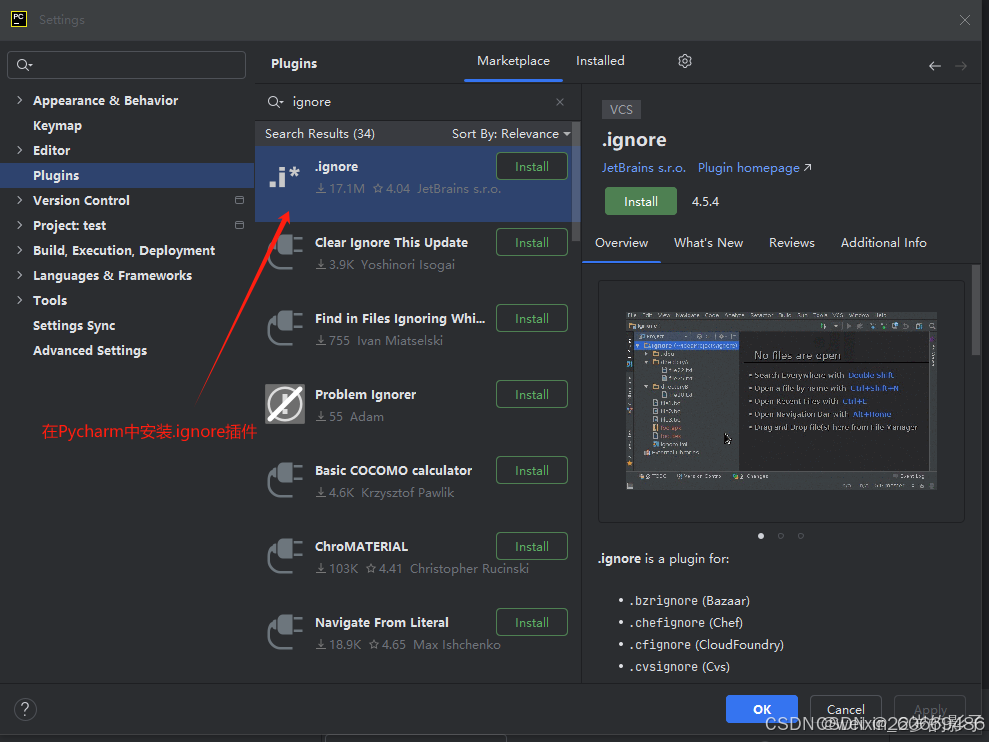This screenshot has width=989, height=742.
Task: Install Clear Ignore This Update plugin
Action: click(532, 242)
